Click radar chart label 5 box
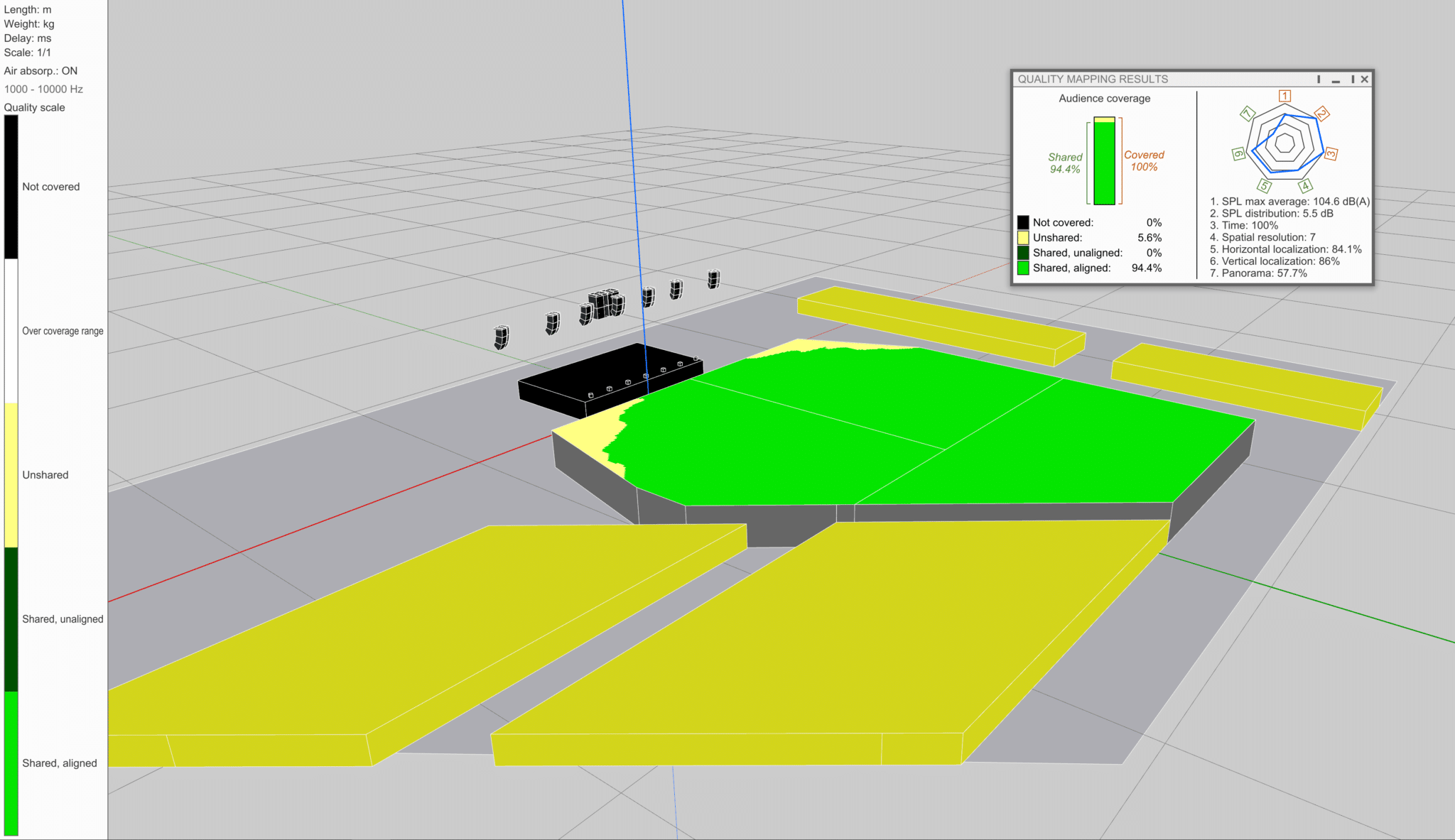 point(1264,186)
